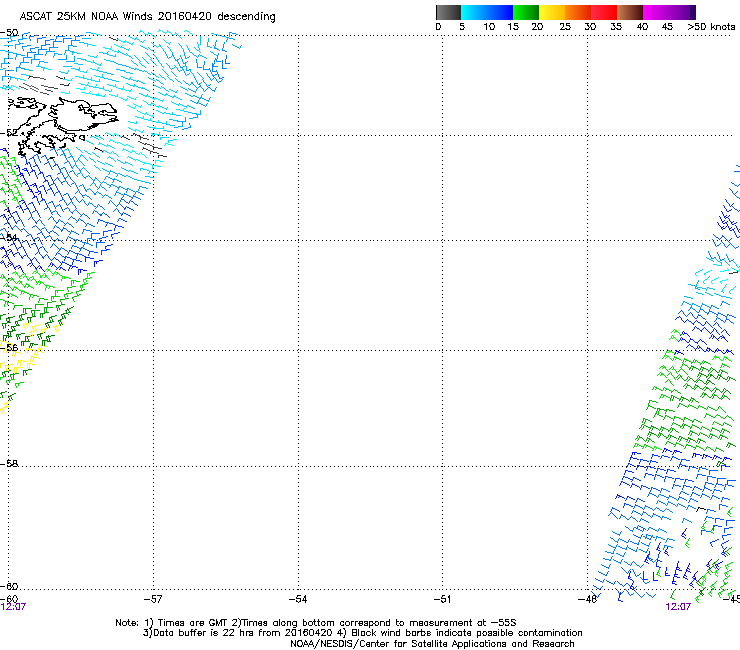Click the "-56" latitude axis label
The image size is (740, 650).
[x=9, y=347]
